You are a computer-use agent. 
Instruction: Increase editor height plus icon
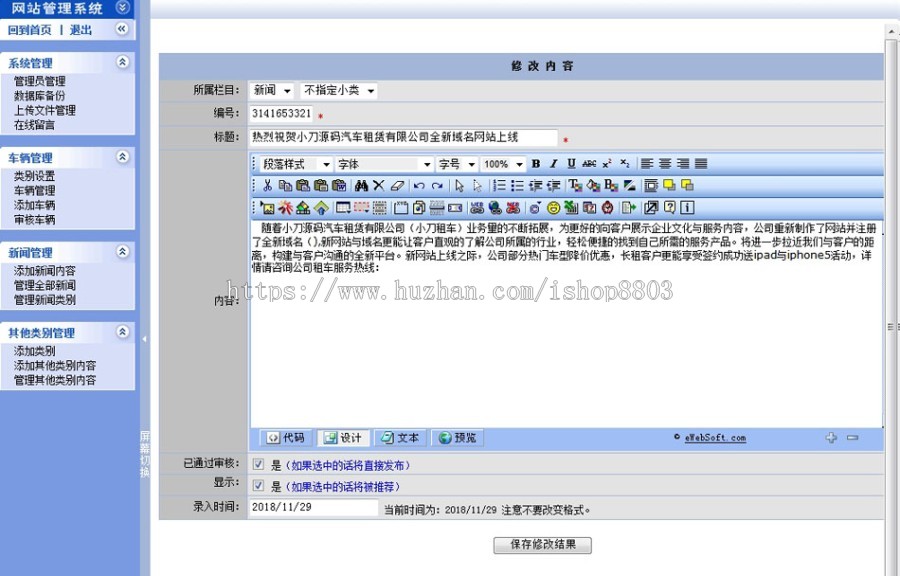click(831, 438)
